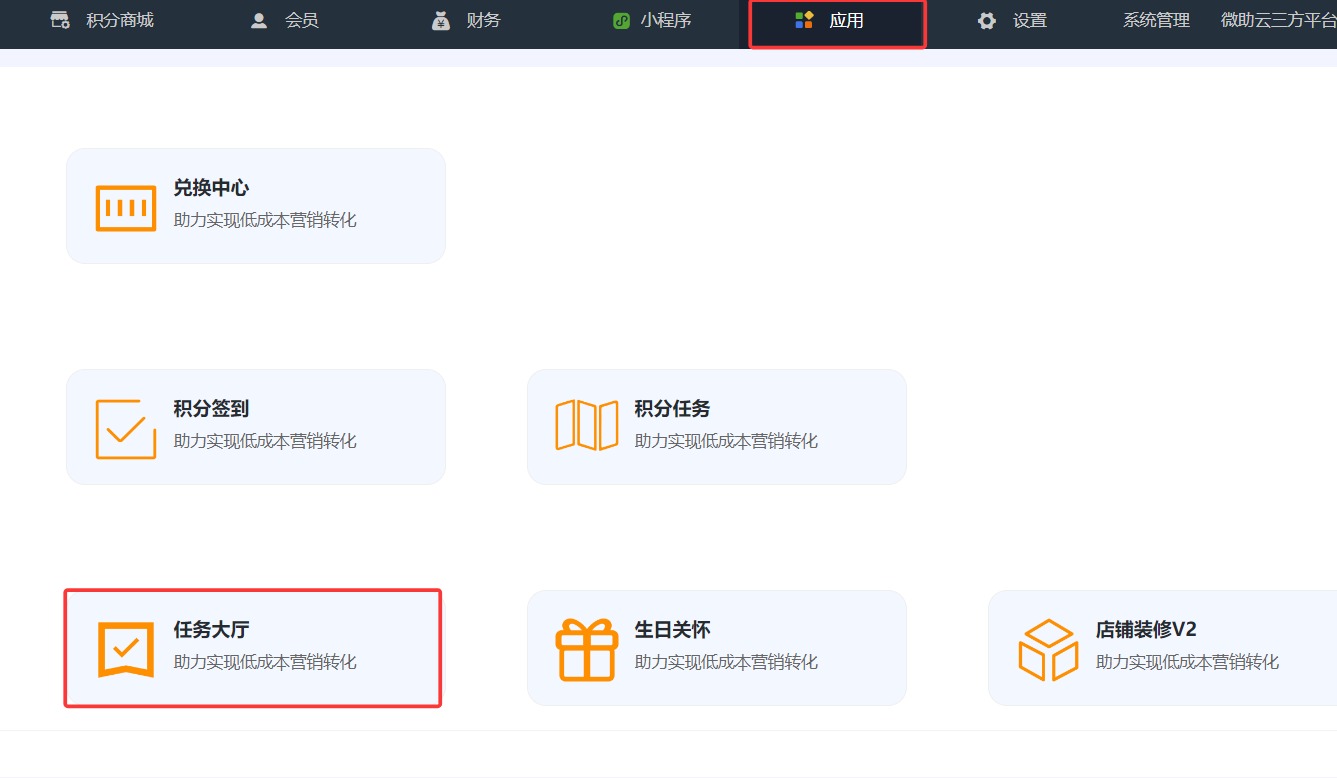This screenshot has width=1337, height=778.
Task: Click the 会员 person icon
Action: (259, 21)
